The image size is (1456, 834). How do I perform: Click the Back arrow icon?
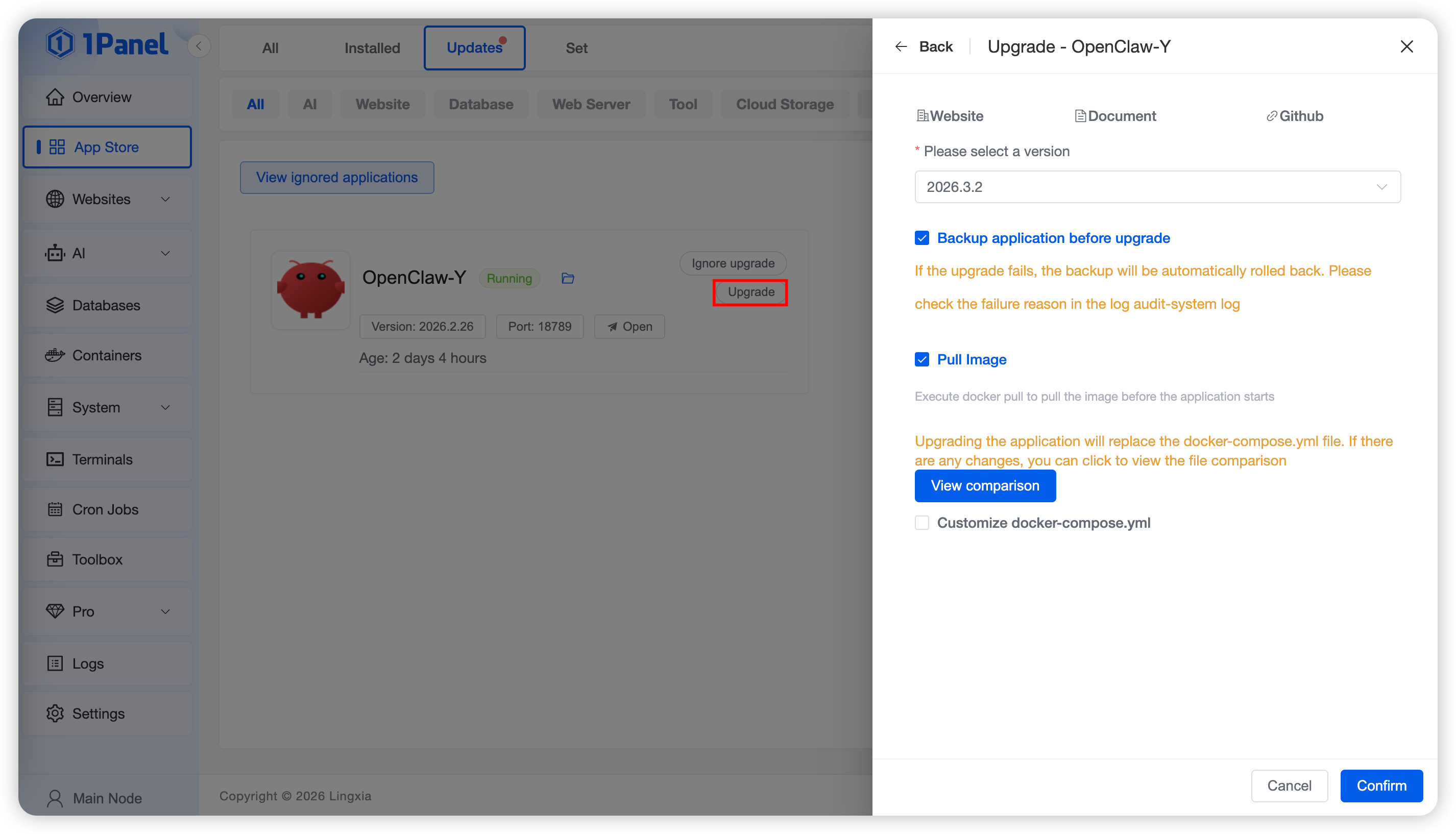[901, 46]
